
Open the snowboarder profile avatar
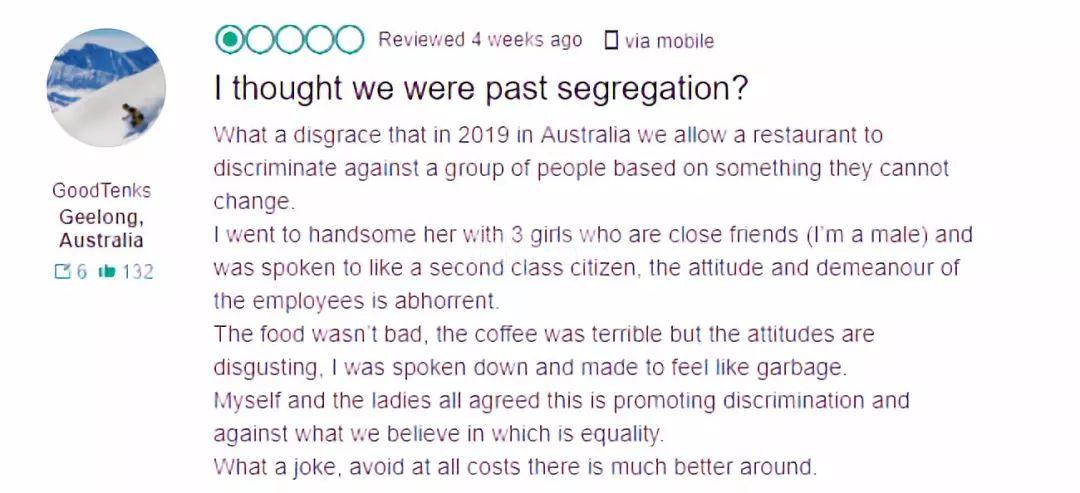[x=106, y=87]
